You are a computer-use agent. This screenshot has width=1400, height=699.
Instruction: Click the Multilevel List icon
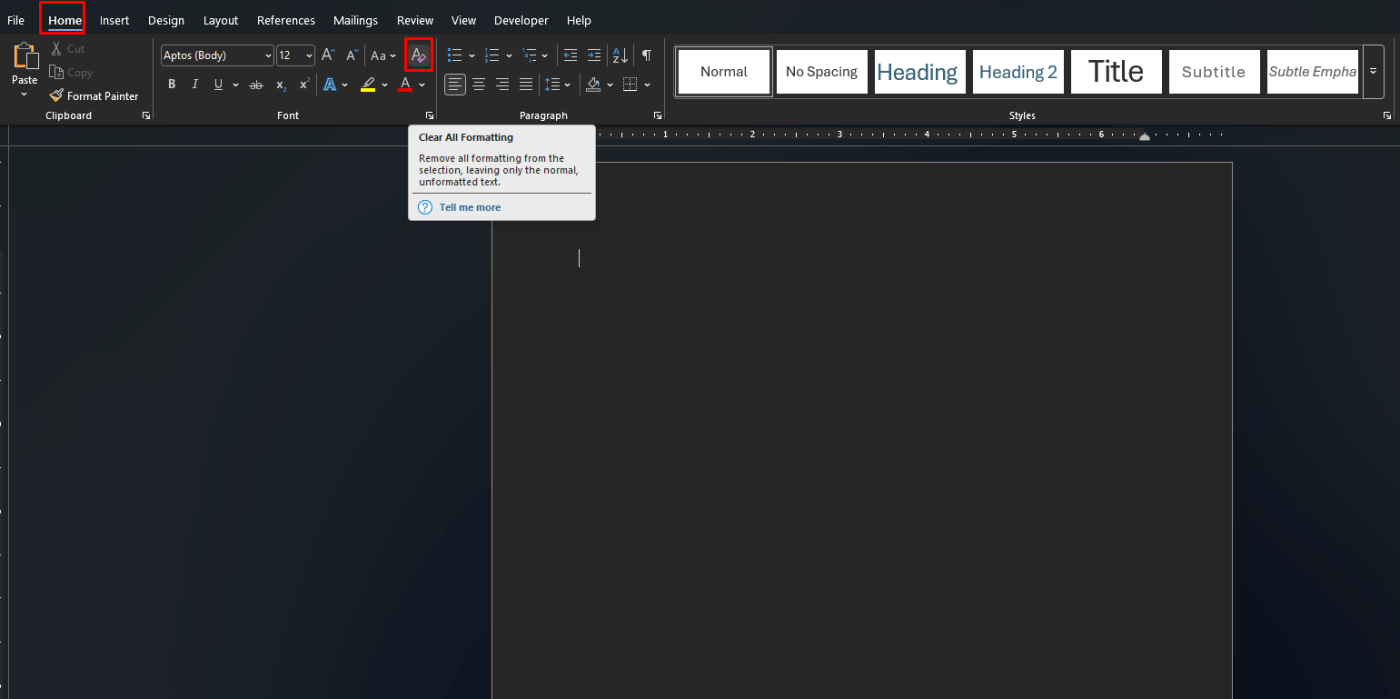pos(529,55)
